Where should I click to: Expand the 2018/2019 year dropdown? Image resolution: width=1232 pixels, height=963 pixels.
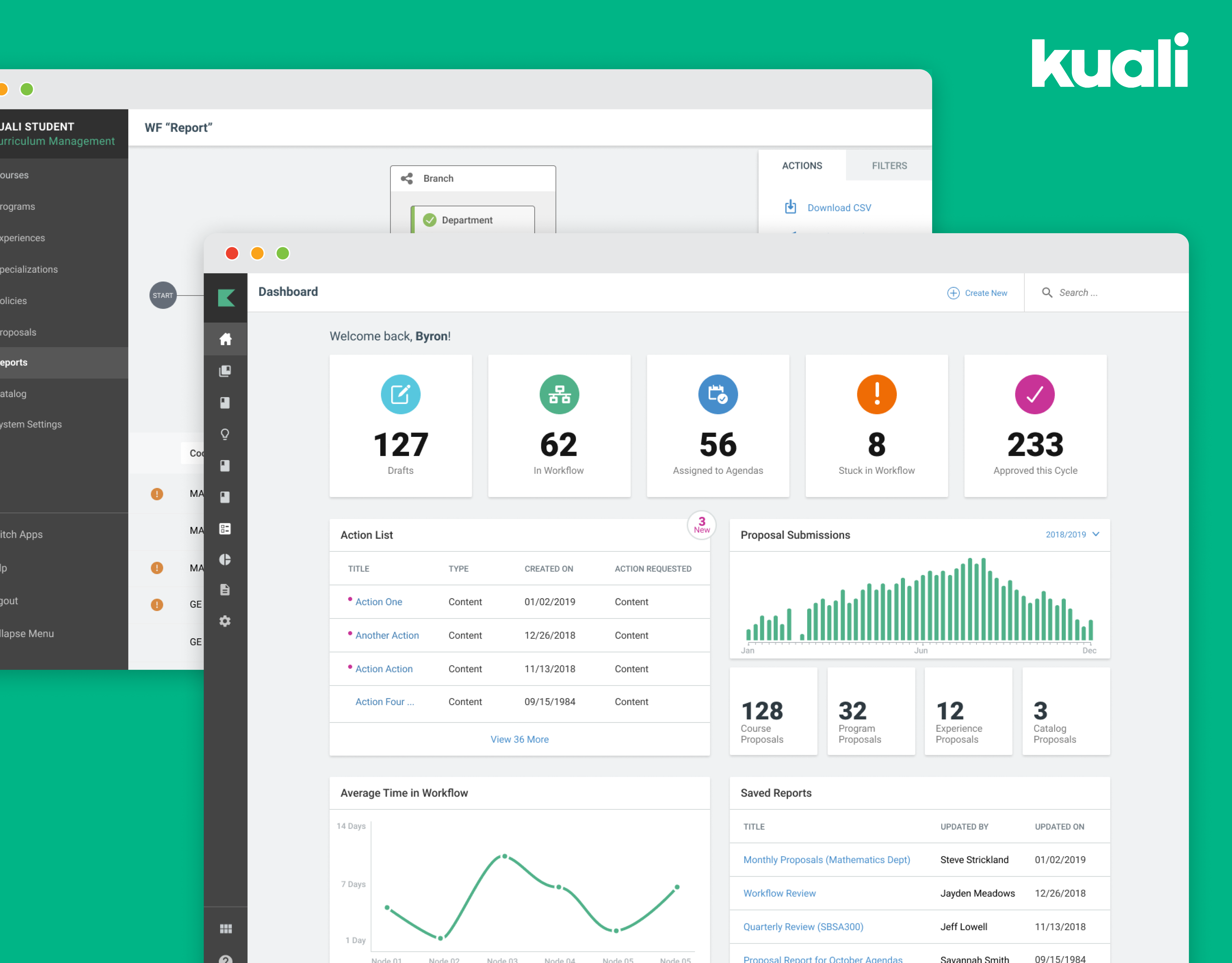(x=1072, y=534)
